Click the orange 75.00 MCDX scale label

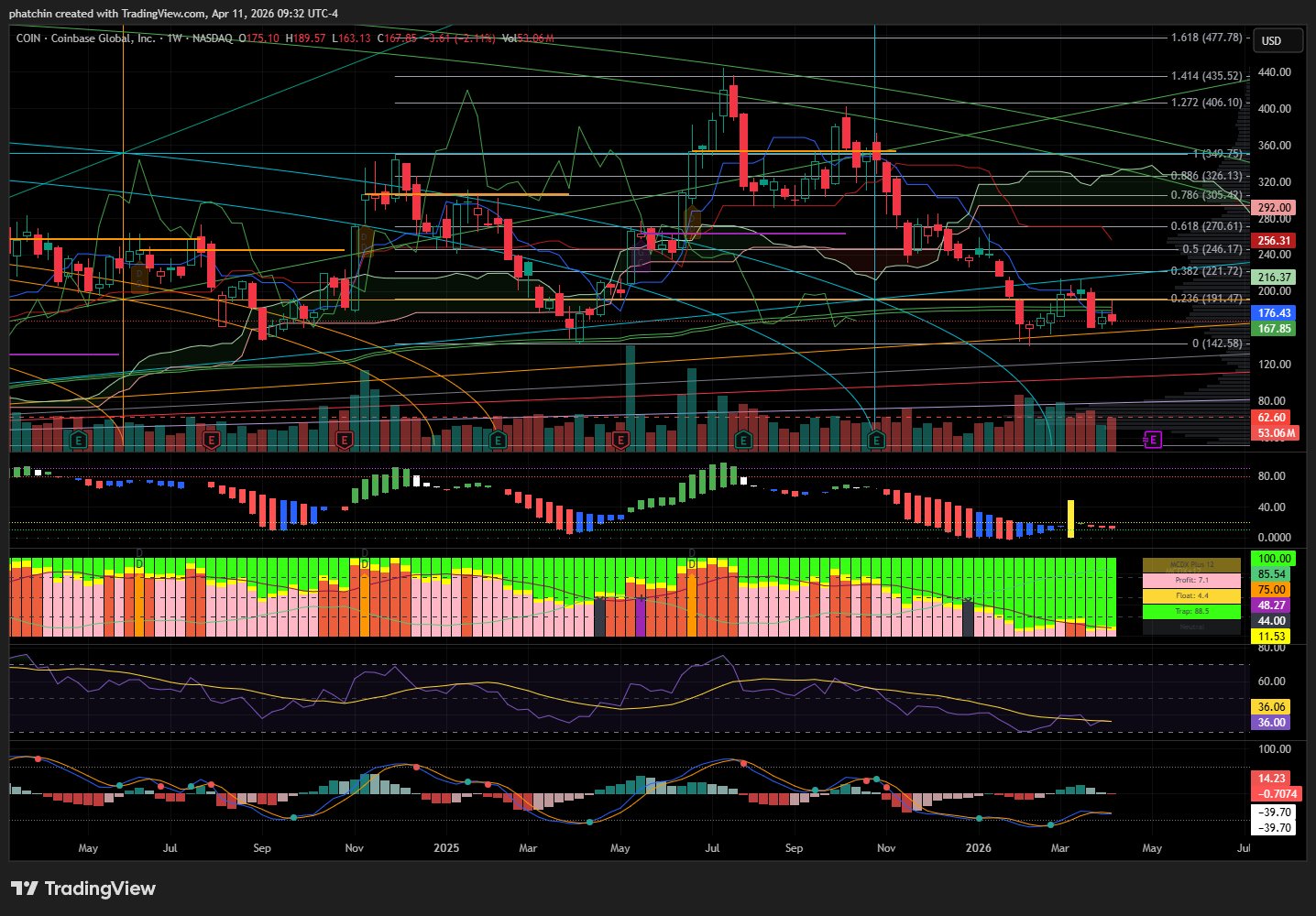coord(1271,590)
